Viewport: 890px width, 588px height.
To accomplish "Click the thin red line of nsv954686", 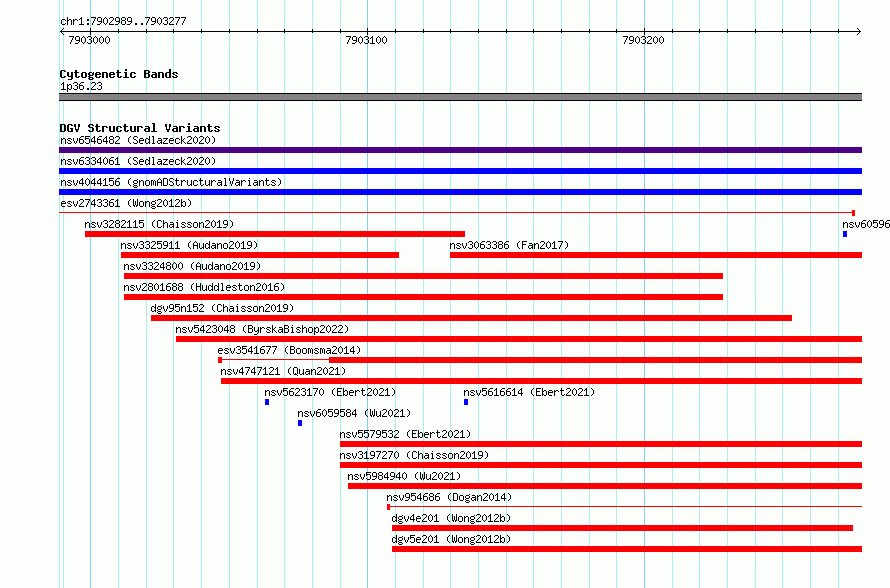I will point(624,506).
